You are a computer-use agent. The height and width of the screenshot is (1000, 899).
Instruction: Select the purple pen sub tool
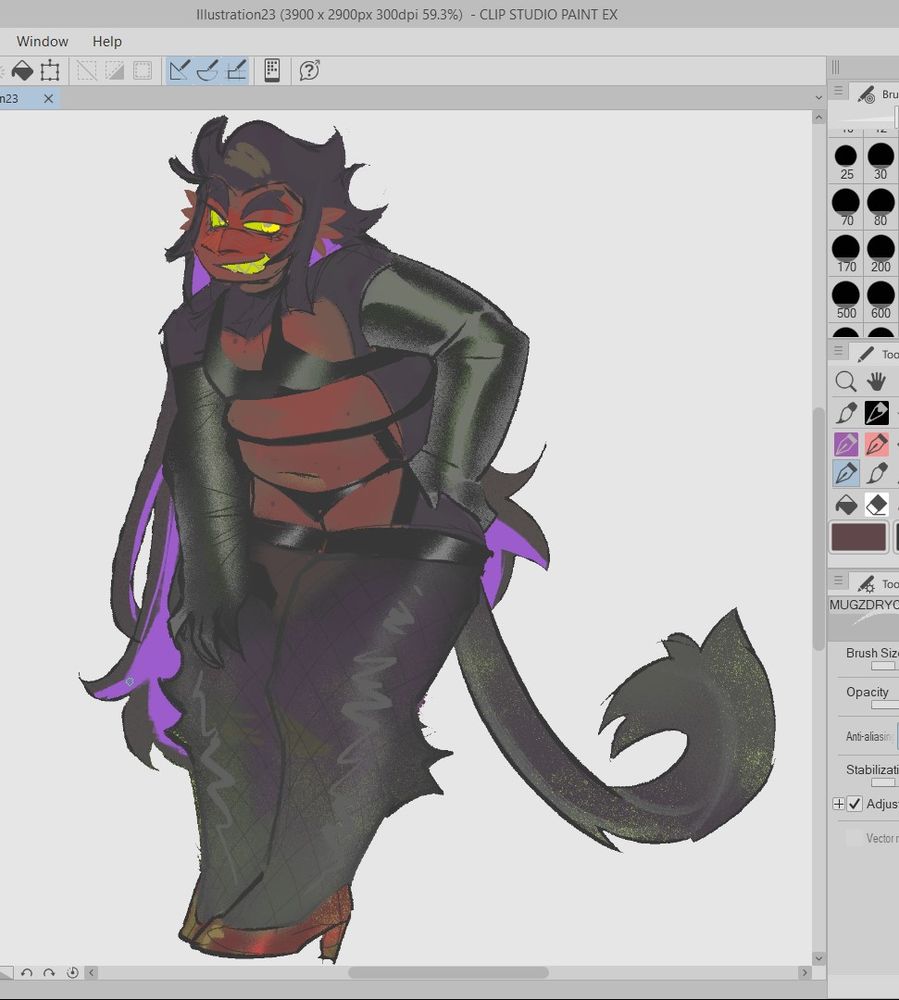[846, 444]
